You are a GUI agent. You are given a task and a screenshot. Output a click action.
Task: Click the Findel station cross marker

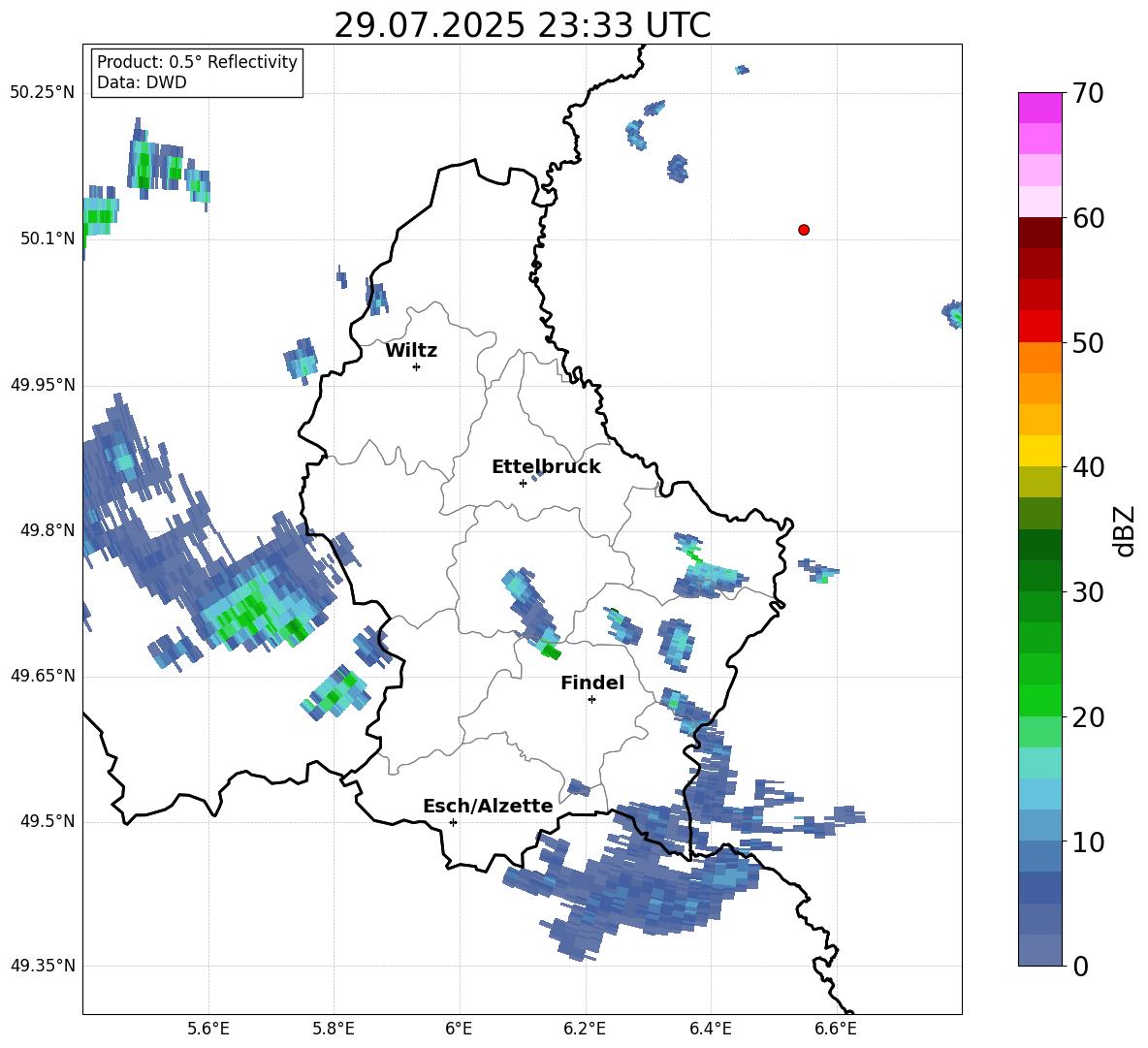(x=591, y=700)
